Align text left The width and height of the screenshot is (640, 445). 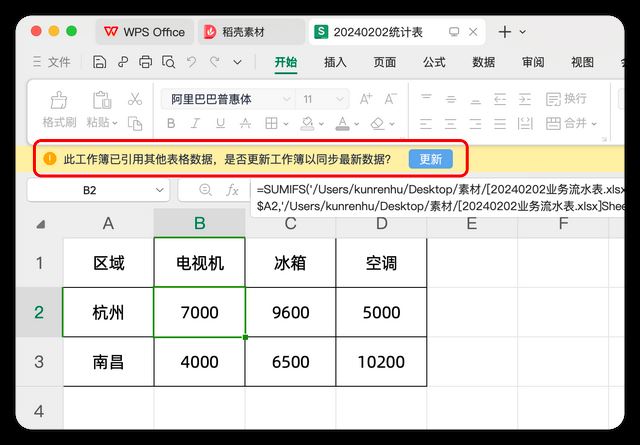[x=426, y=124]
